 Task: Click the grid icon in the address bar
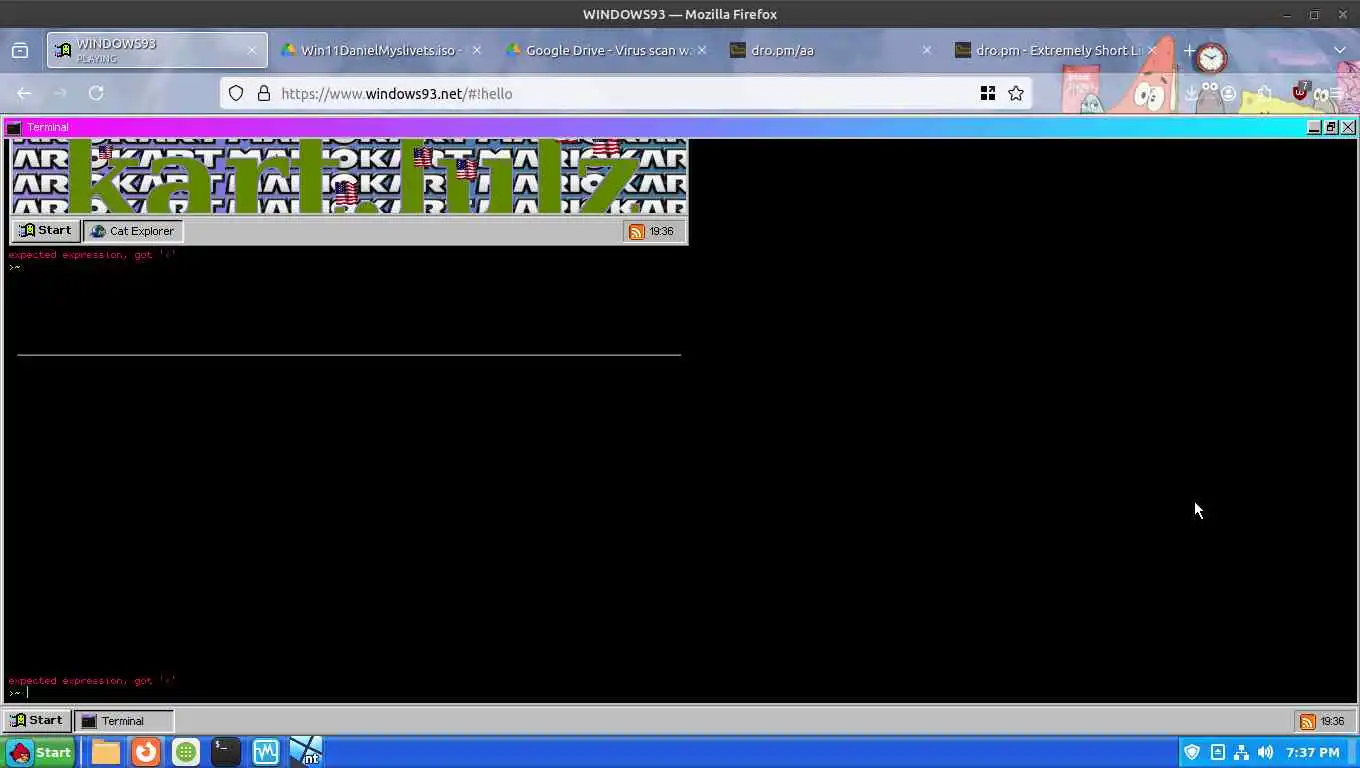[x=988, y=93]
